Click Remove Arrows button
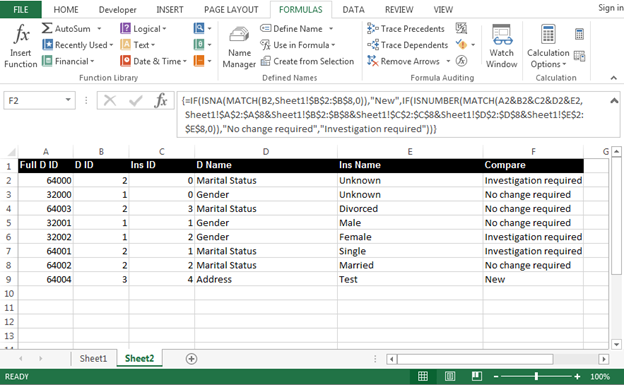This screenshot has width=624, height=385. (x=403, y=61)
